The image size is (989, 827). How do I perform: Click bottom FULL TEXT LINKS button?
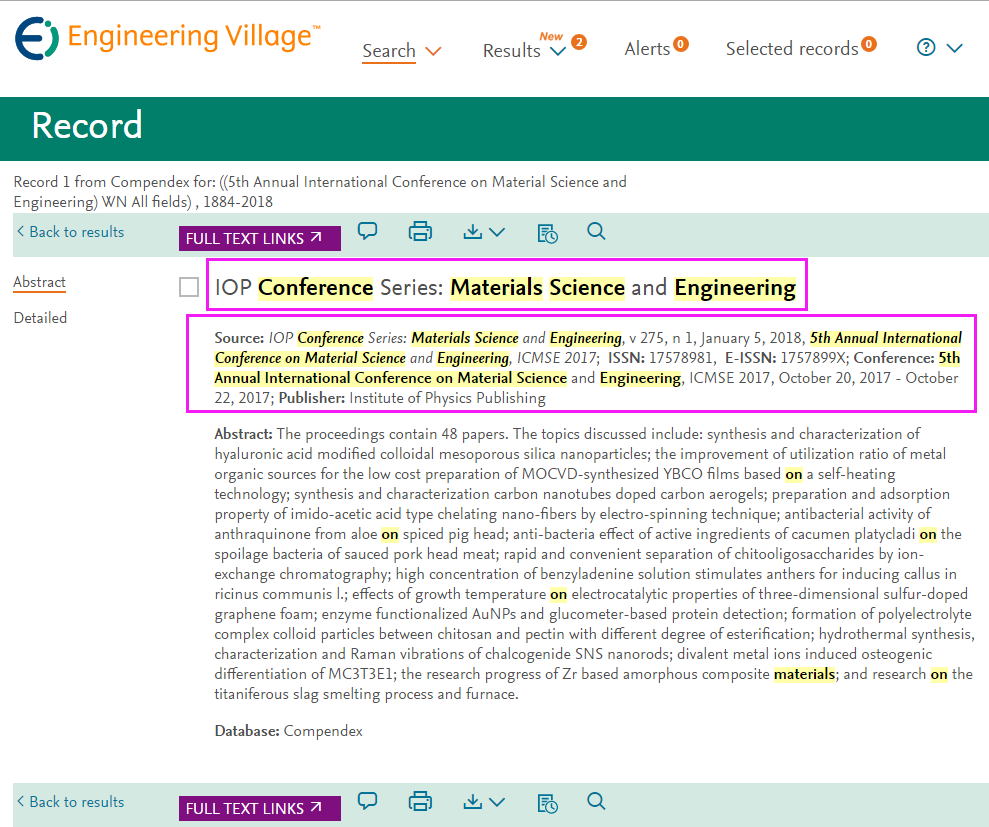coord(260,809)
